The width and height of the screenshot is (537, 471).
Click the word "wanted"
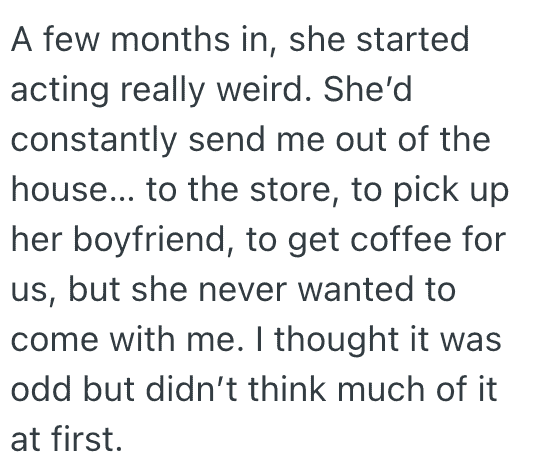[x=355, y=289]
